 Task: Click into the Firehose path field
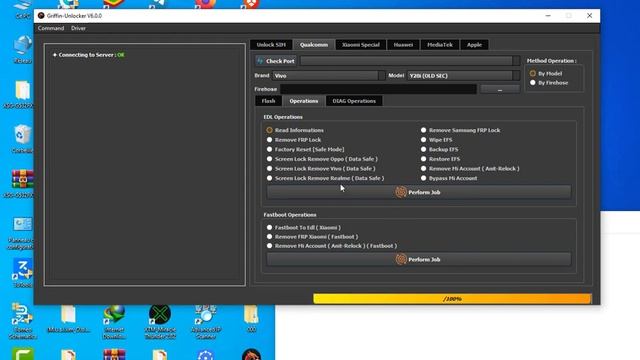coord(378,89)
